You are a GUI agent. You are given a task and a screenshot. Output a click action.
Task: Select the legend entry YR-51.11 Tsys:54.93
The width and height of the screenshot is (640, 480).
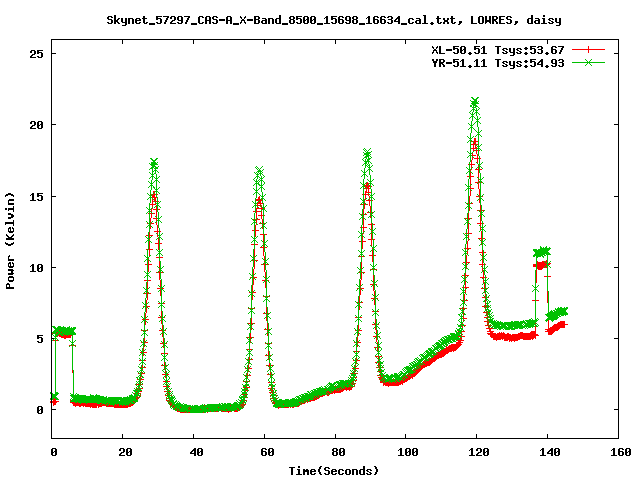498,63
